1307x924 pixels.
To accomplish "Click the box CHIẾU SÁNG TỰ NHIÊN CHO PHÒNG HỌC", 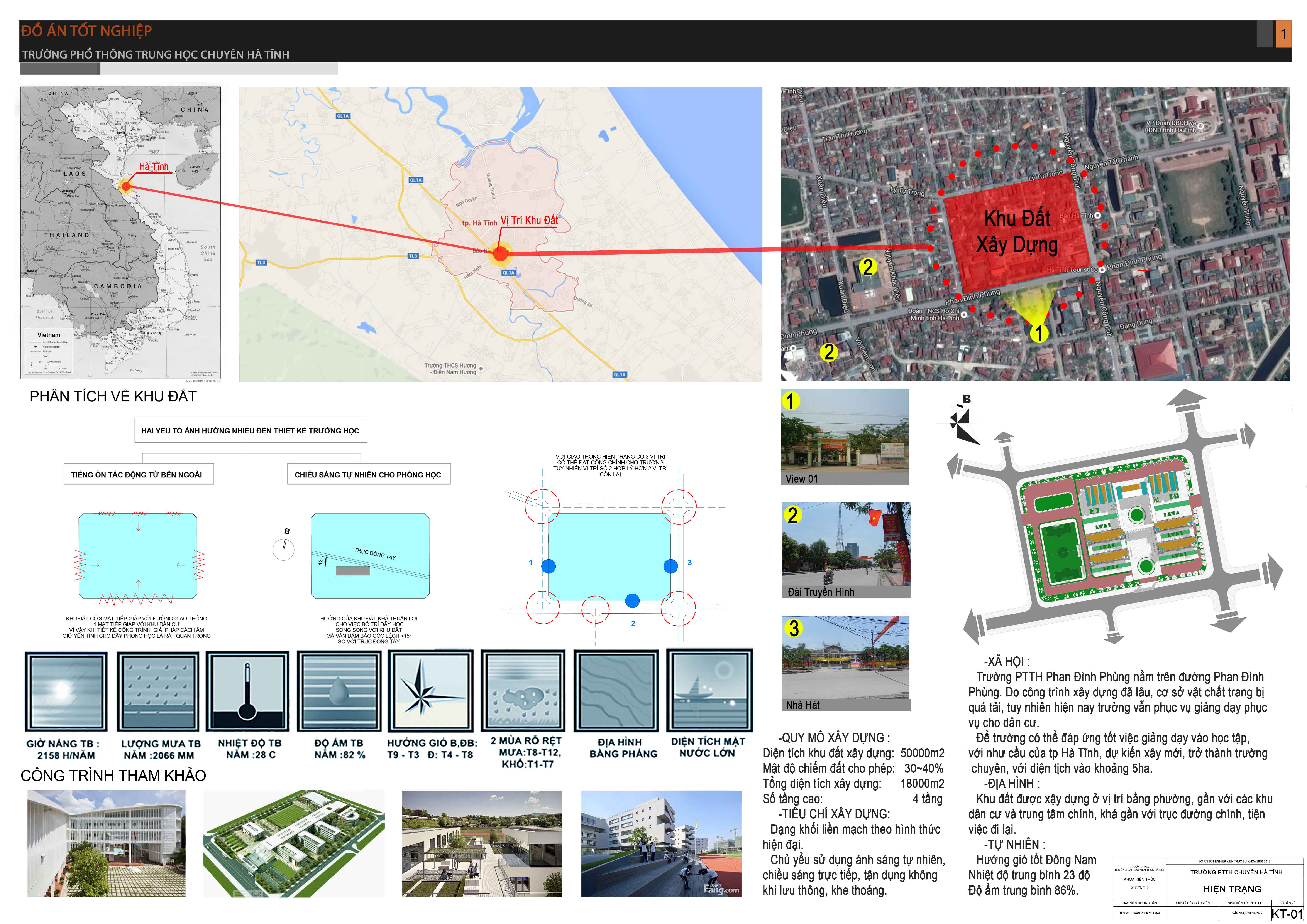I will [368, 474].
